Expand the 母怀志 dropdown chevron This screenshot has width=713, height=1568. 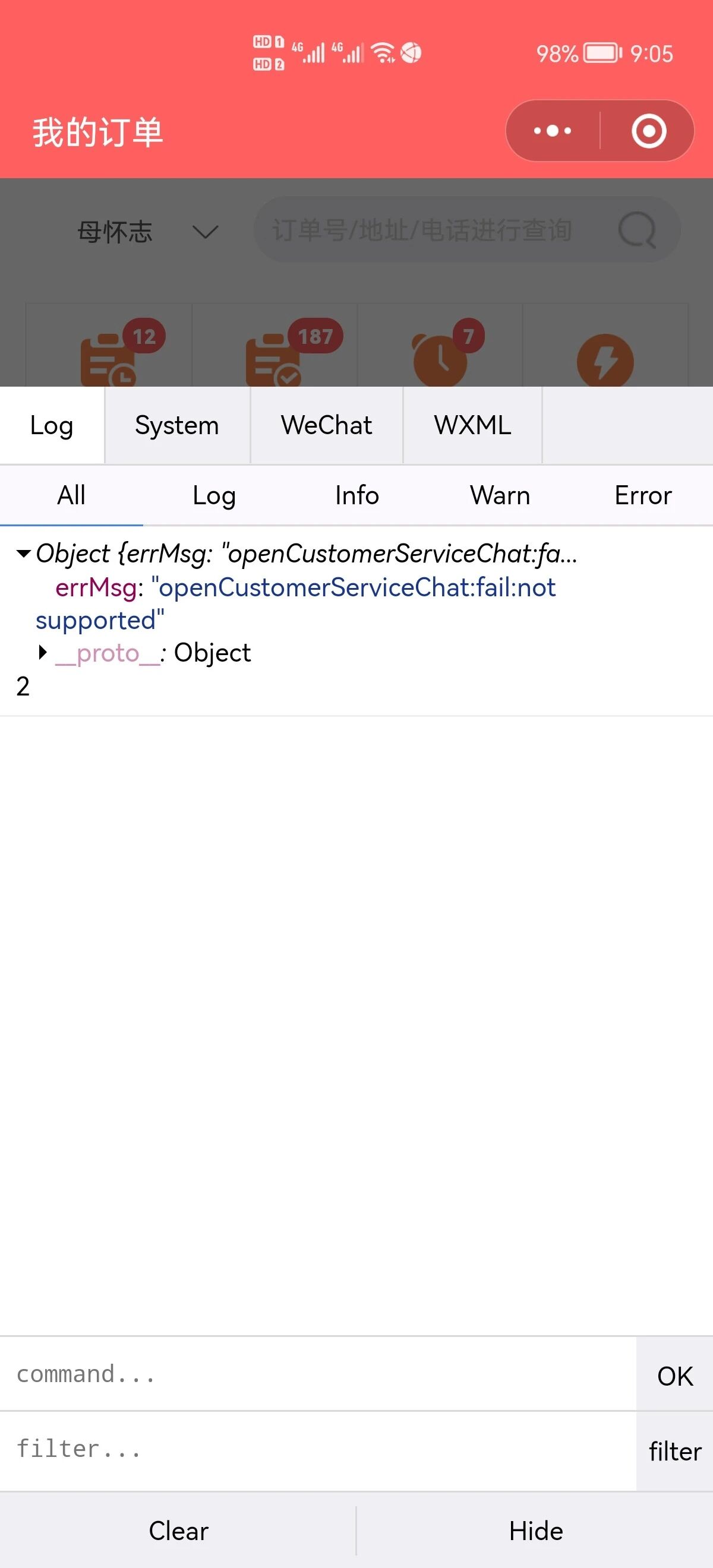point(205,232)
